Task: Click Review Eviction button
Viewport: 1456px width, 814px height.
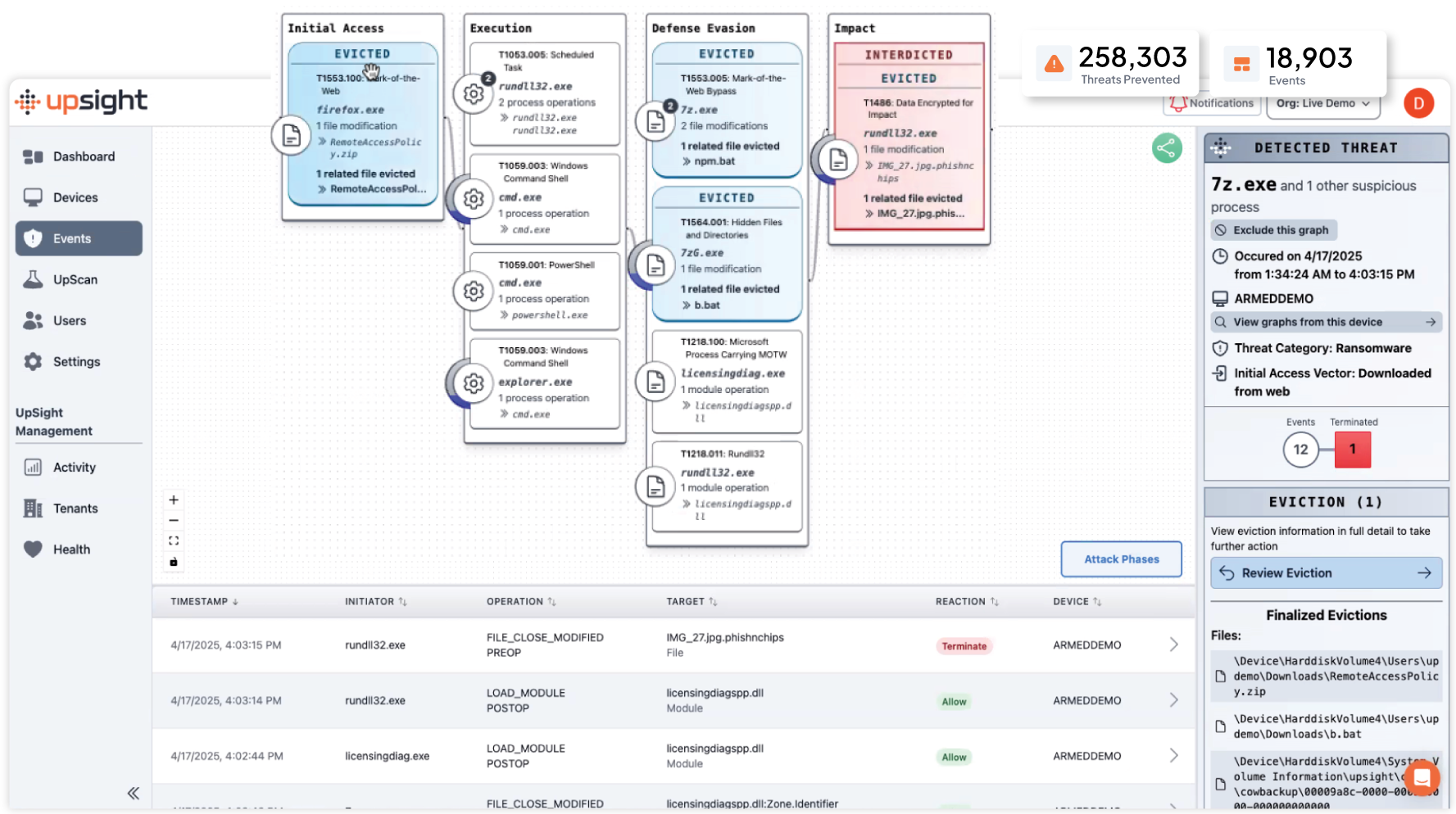Action: pos(1326,573)
